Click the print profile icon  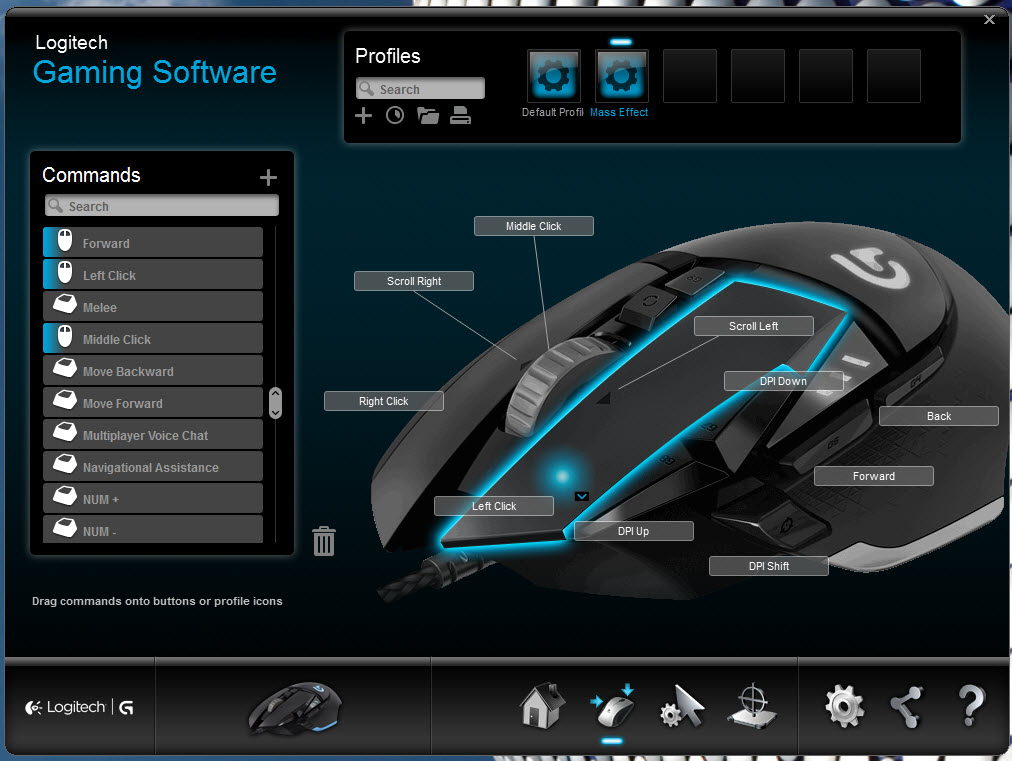pyautogui.click(x=460, y=116)
